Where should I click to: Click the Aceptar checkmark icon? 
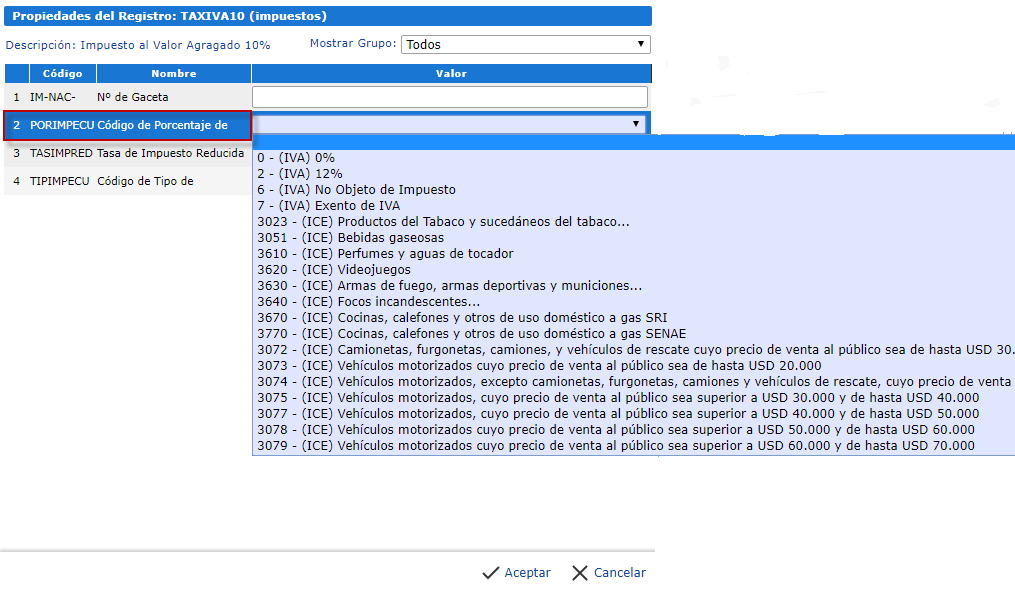click(x=490, y=573)
